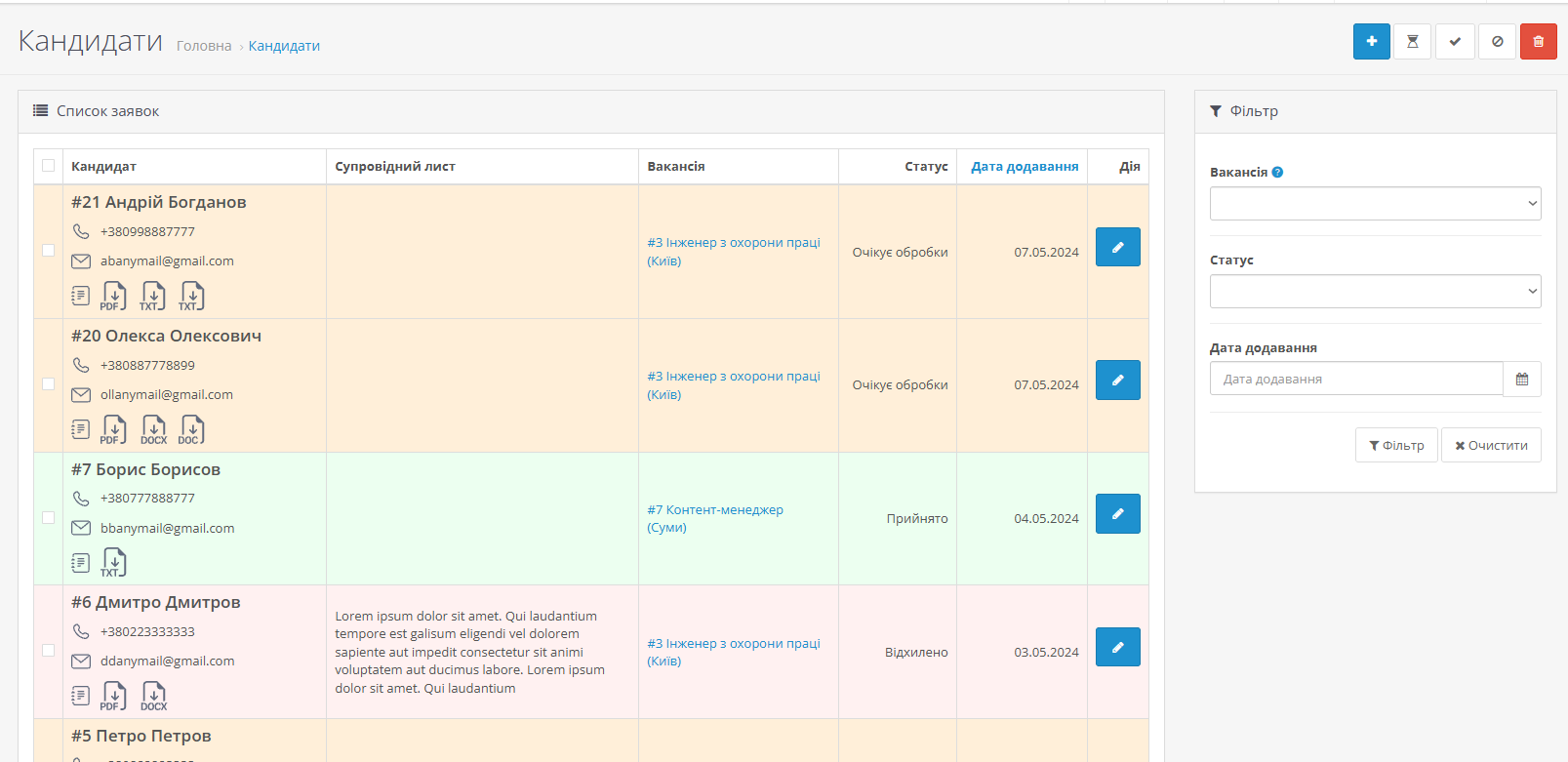Check the box for #7 Борис Борисов

[x=48, y=517]
